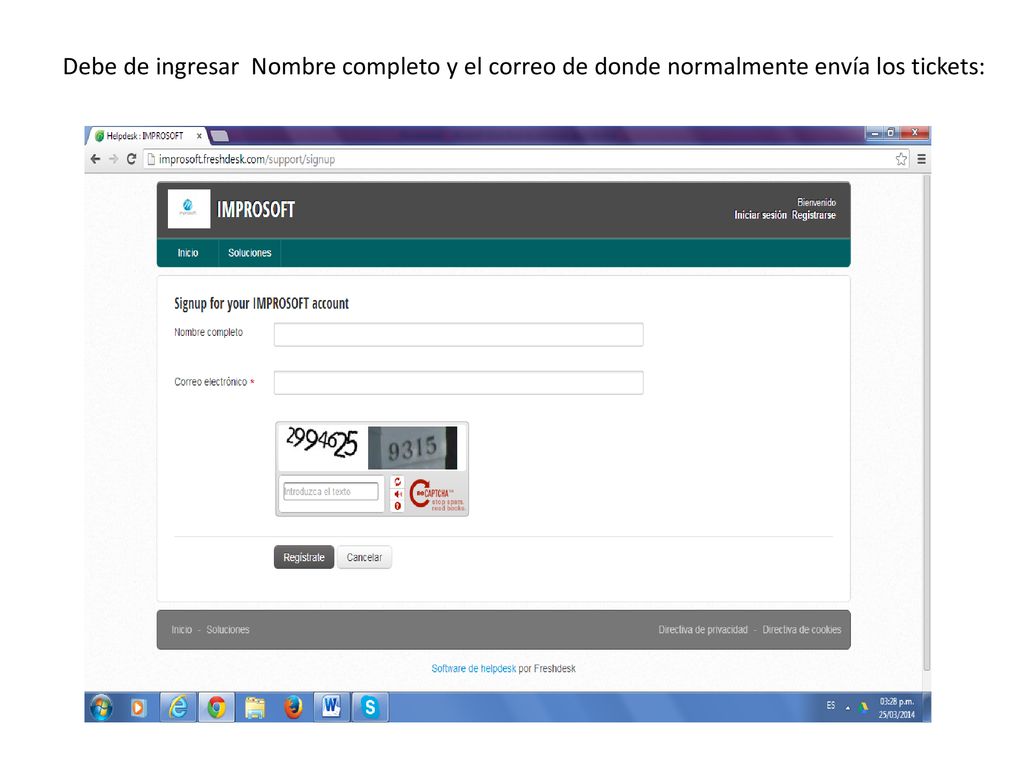Image resolution: width=1024 pixels, height=768 pixels.
Task: Reload the page with refresh icon
Action: [131, 159]
